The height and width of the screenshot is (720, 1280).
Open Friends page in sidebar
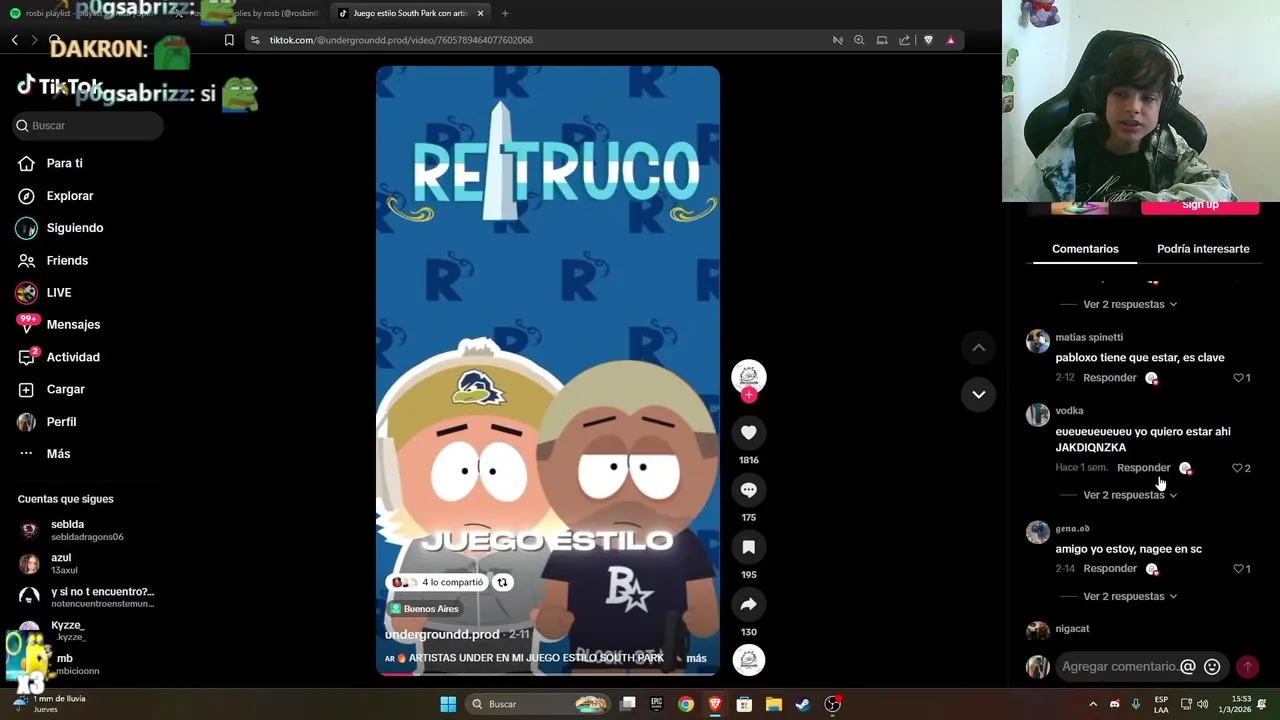coord(67,260)
